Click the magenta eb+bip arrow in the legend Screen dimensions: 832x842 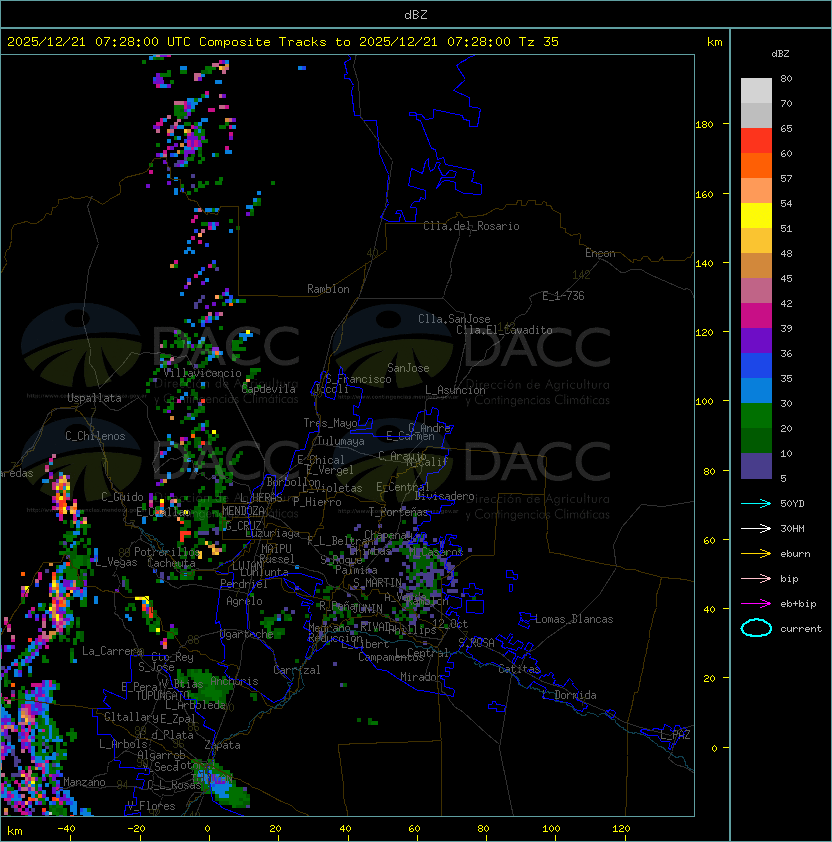tap(756, 604)
